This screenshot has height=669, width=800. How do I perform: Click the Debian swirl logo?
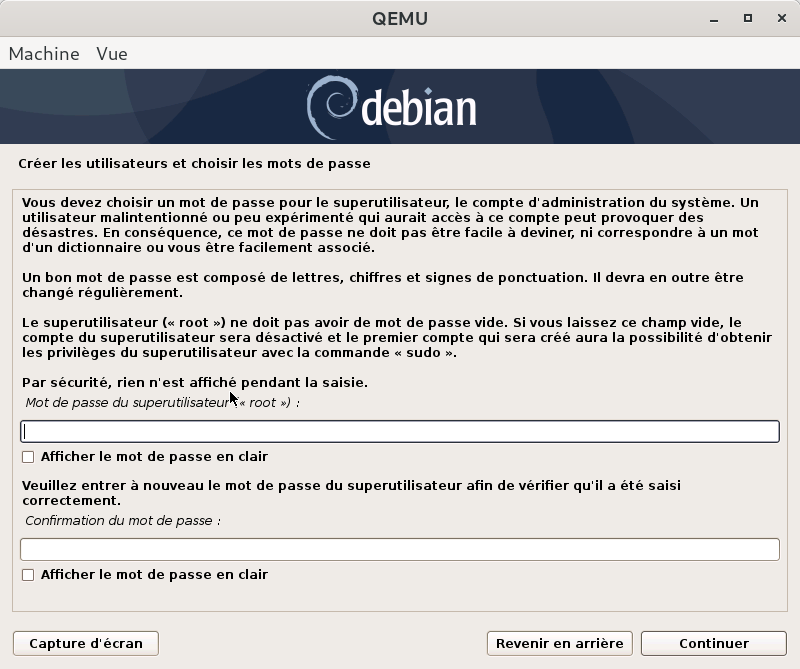pos(330,106)
